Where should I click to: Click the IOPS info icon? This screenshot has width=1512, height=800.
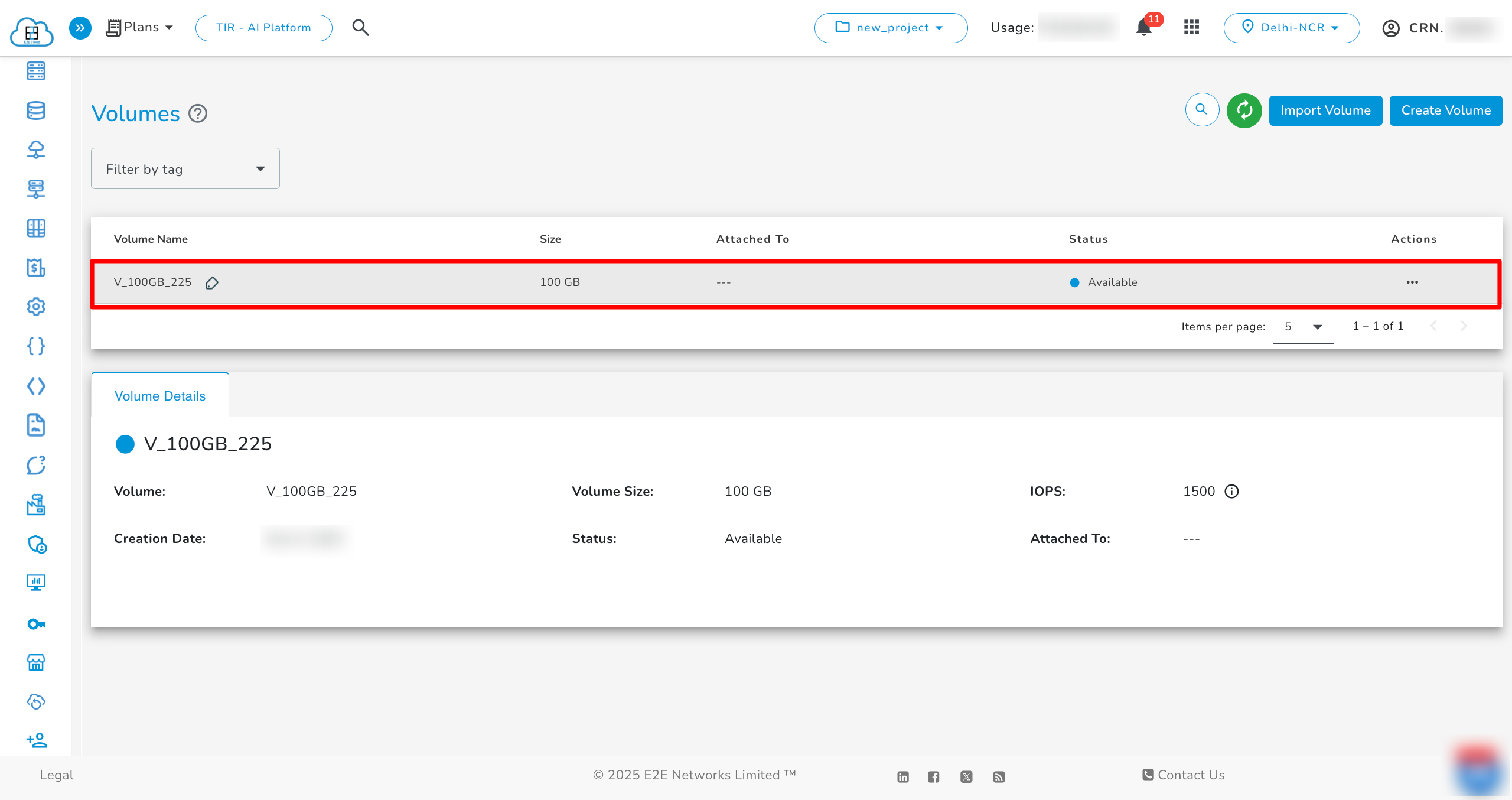pos(1231,492)
